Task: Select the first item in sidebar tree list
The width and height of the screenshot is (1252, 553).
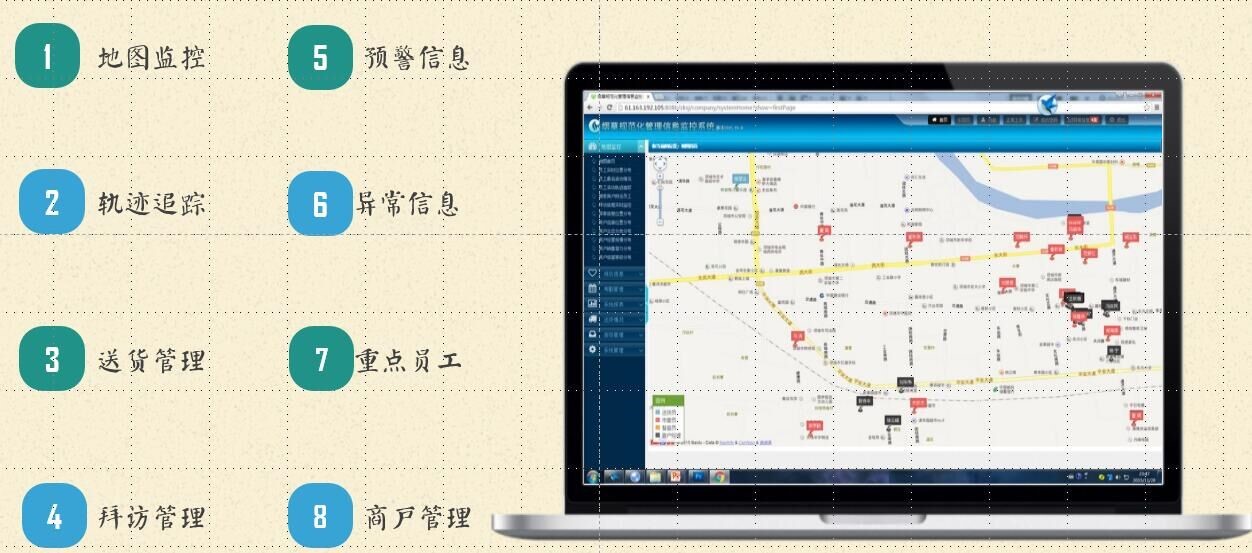Action: coord(607,160)
